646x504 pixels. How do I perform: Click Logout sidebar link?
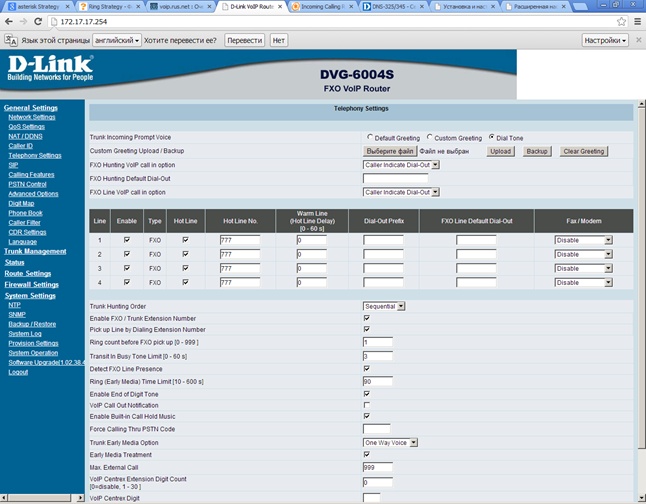[18, 372]
